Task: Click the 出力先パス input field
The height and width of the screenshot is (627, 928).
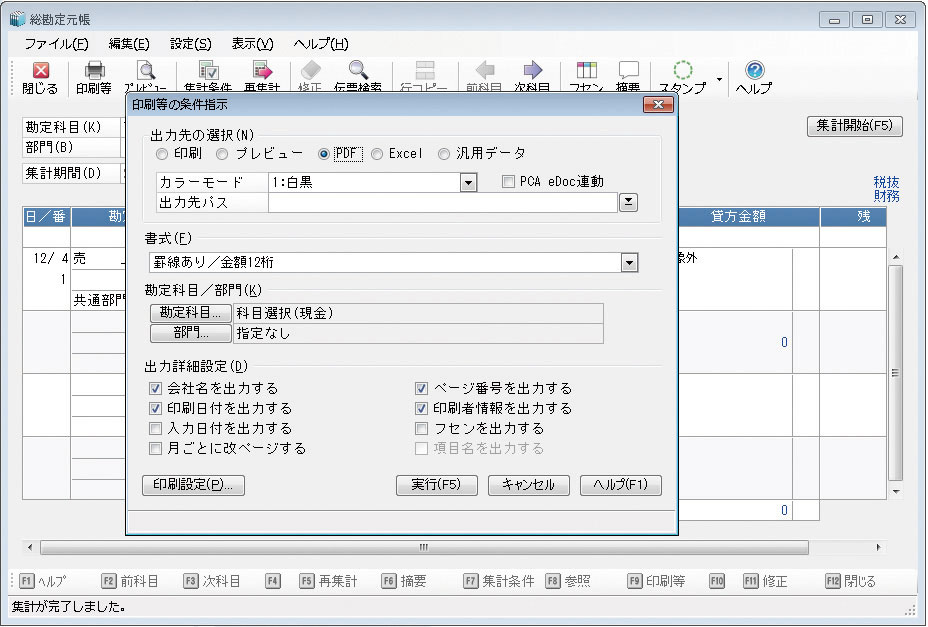Action: tap(443, 202)
